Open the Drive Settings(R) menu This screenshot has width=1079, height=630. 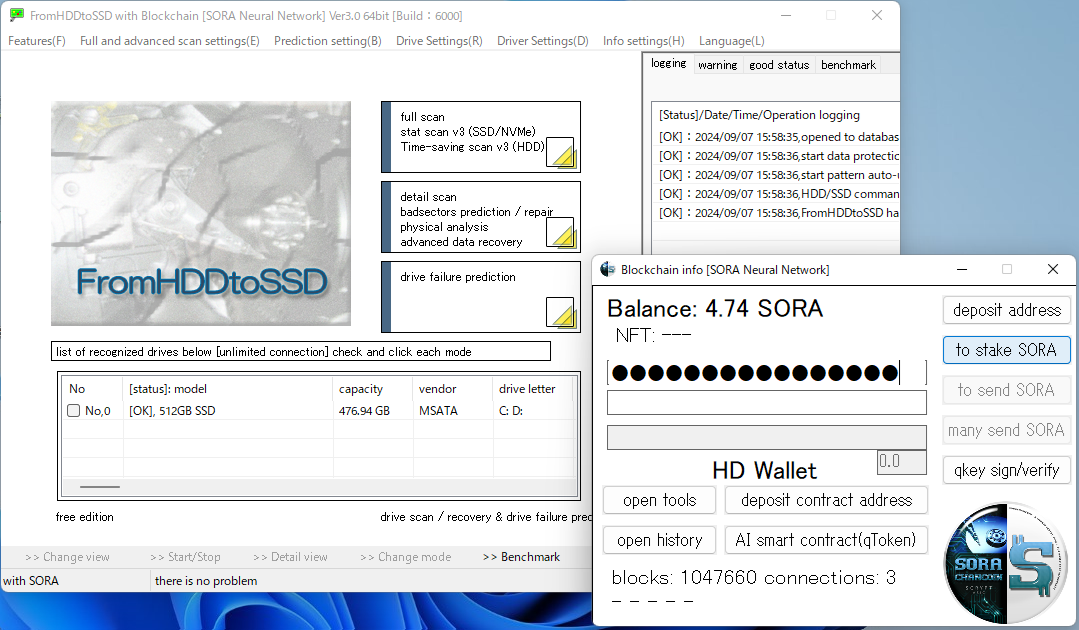point(439,41)
